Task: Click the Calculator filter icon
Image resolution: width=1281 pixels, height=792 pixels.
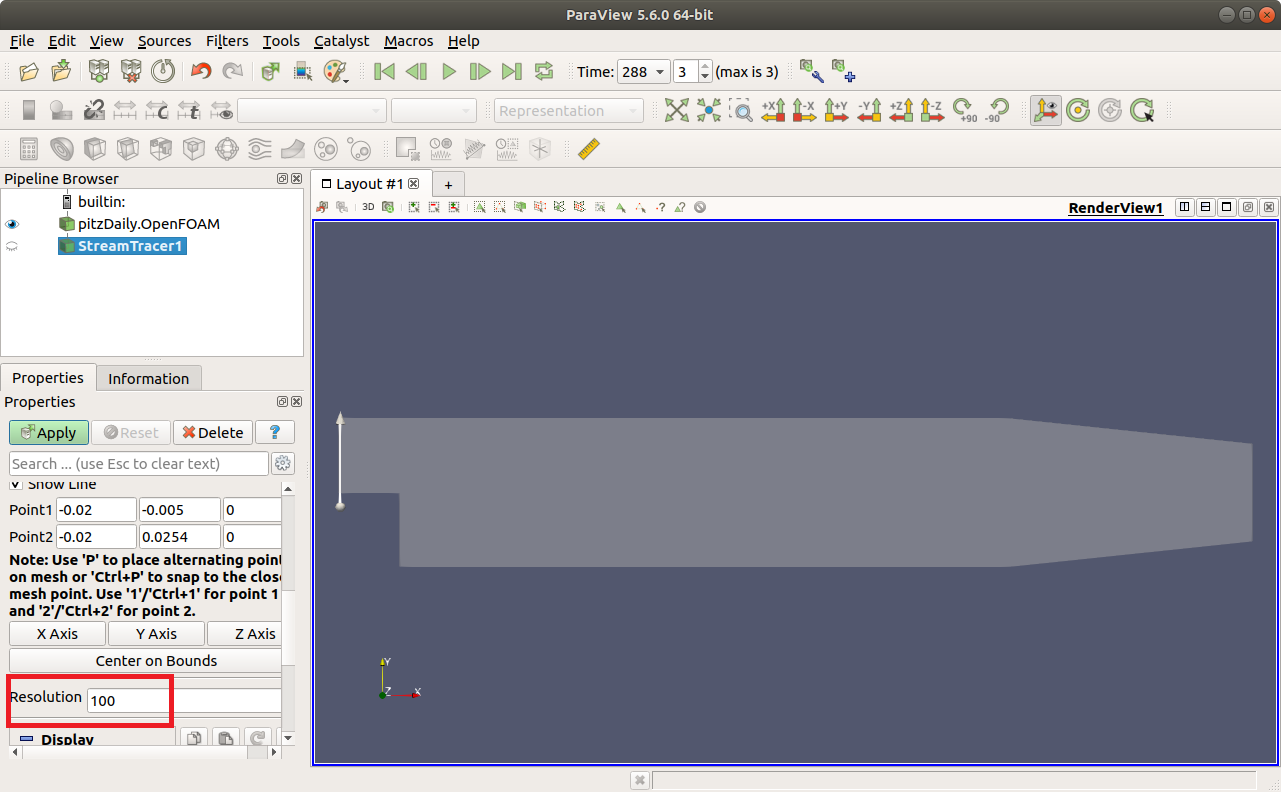Action: tap(29, 149)
